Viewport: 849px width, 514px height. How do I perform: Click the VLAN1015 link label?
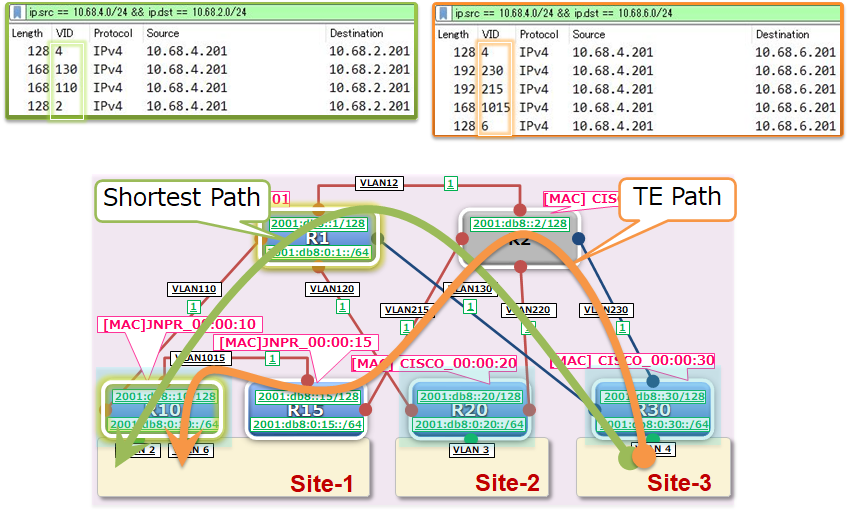pyautogui.click(x=201, y=358)
